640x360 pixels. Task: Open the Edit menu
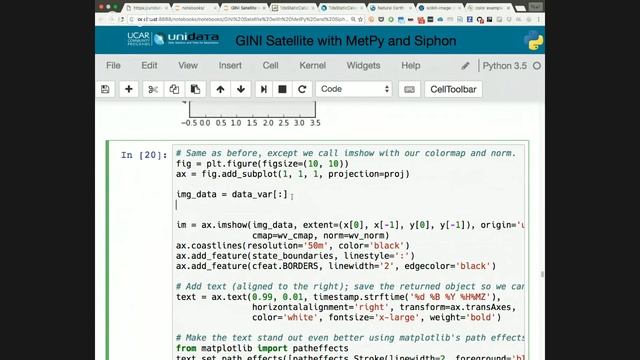149,66
